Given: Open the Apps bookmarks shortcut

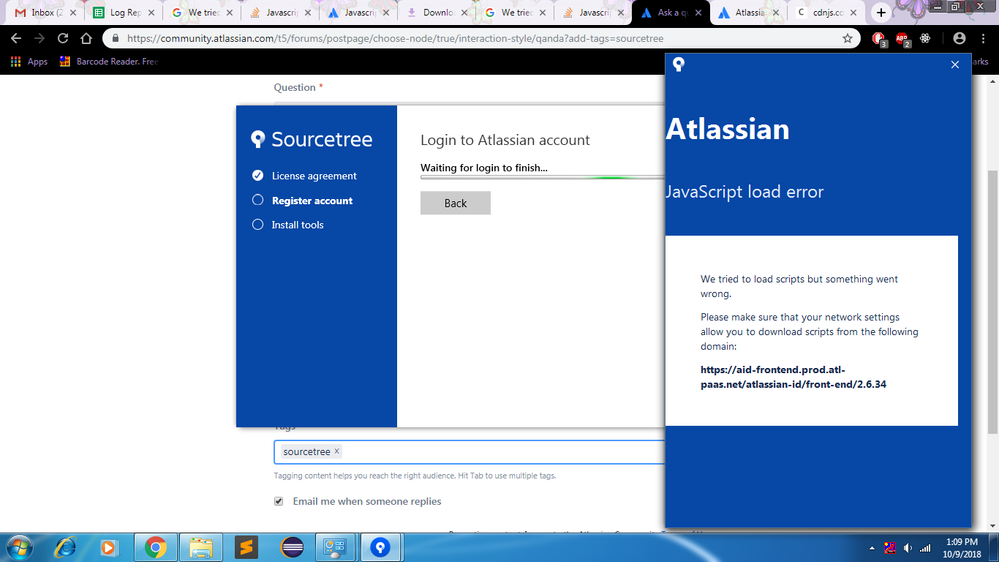Looking at the screenshot, I should click(x=29, y=61).
